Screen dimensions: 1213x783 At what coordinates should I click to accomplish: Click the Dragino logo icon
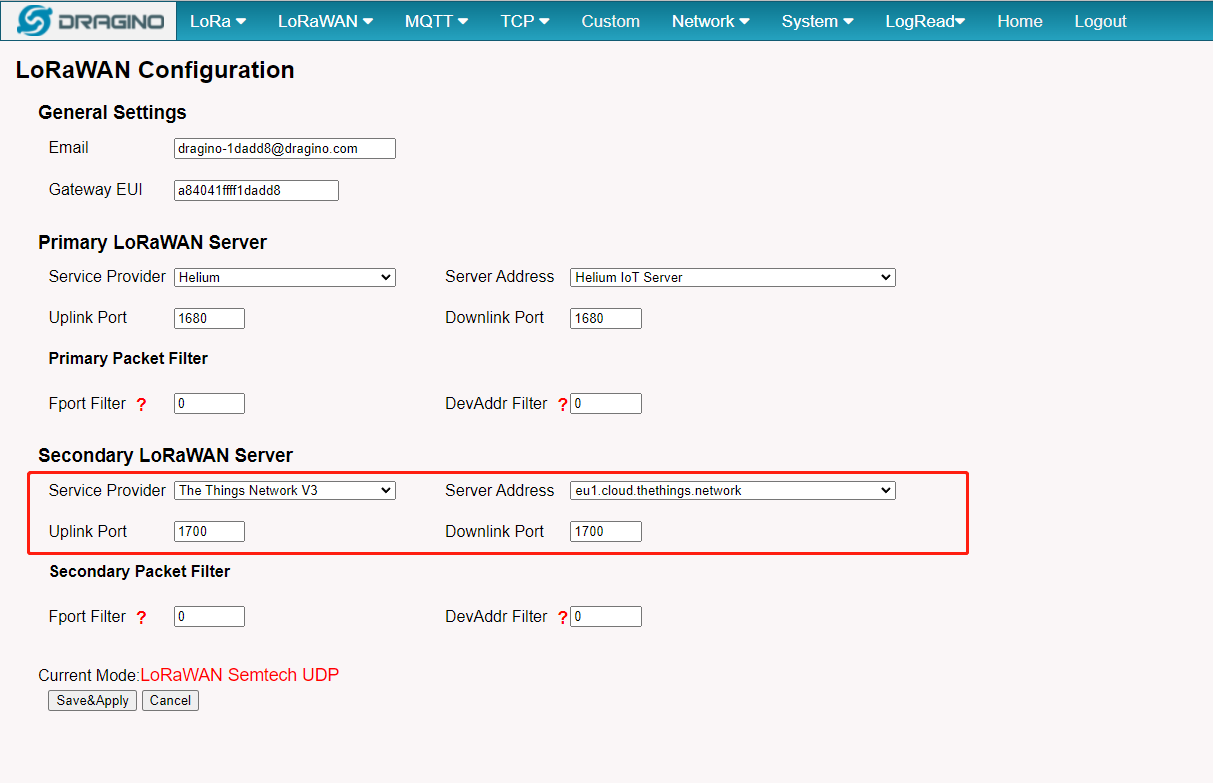(35, 21)
